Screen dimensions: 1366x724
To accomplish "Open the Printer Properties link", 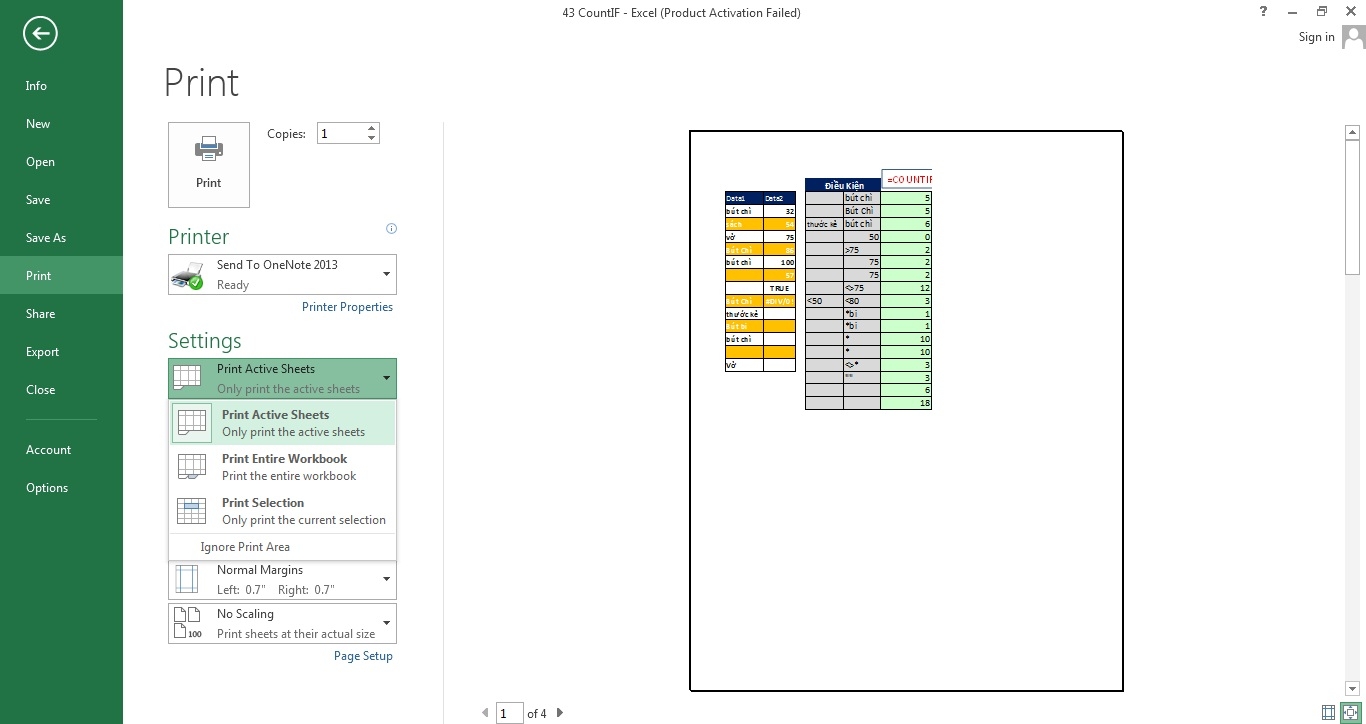I will 347,307.
